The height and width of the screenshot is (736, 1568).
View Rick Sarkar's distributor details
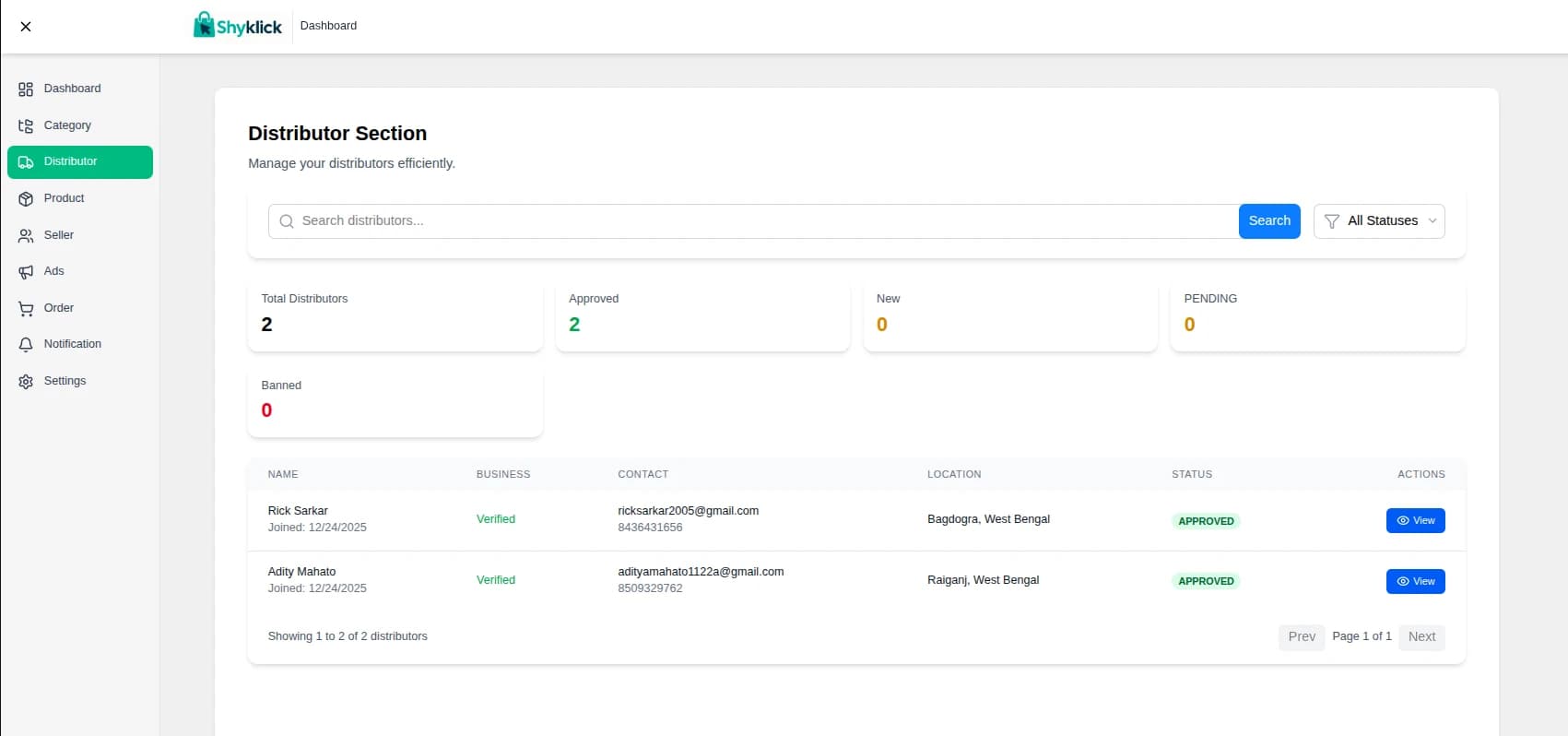point(1415,521)
